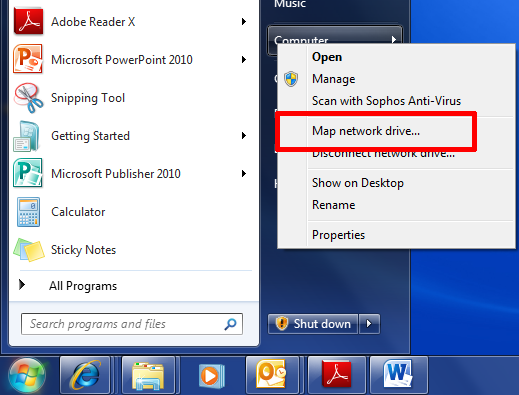Image resolution: width=519 pixels, height=395 pixels.
Task: Click the Windows Start orb
Action: (27, 376)
